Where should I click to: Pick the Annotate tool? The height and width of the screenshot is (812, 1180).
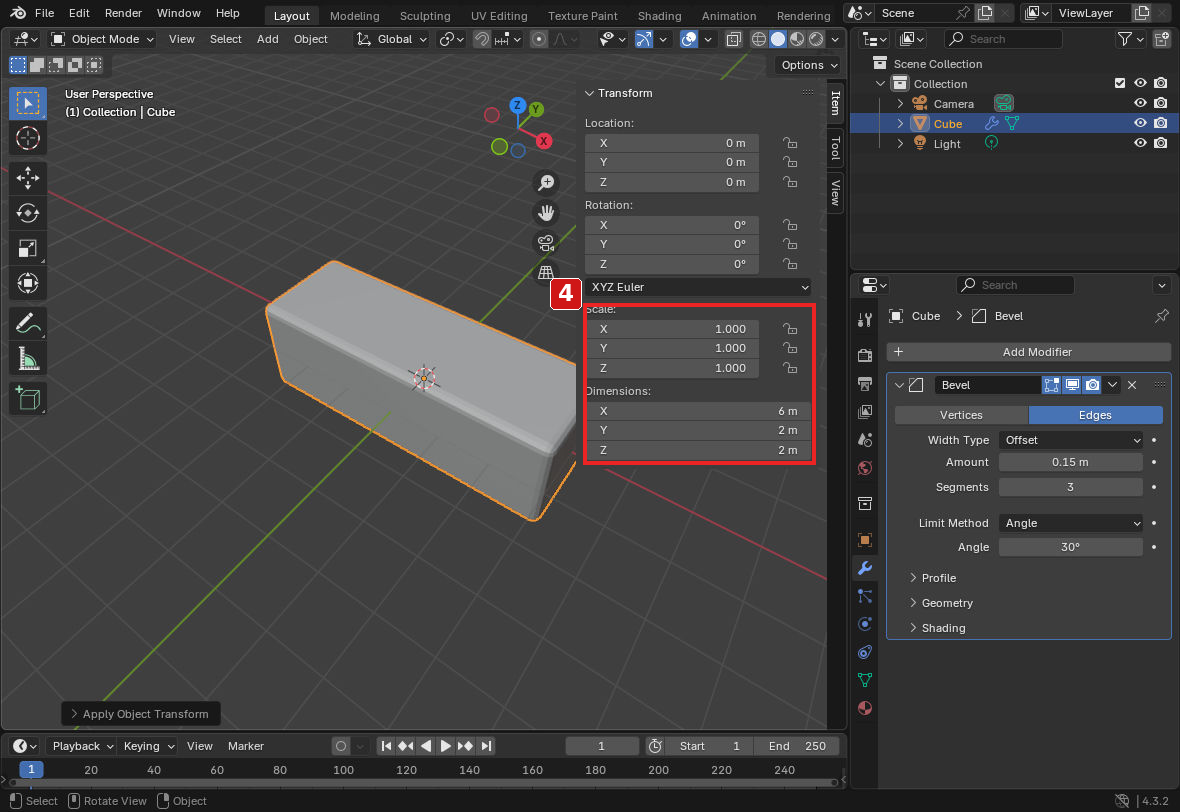tap(28, 324)
